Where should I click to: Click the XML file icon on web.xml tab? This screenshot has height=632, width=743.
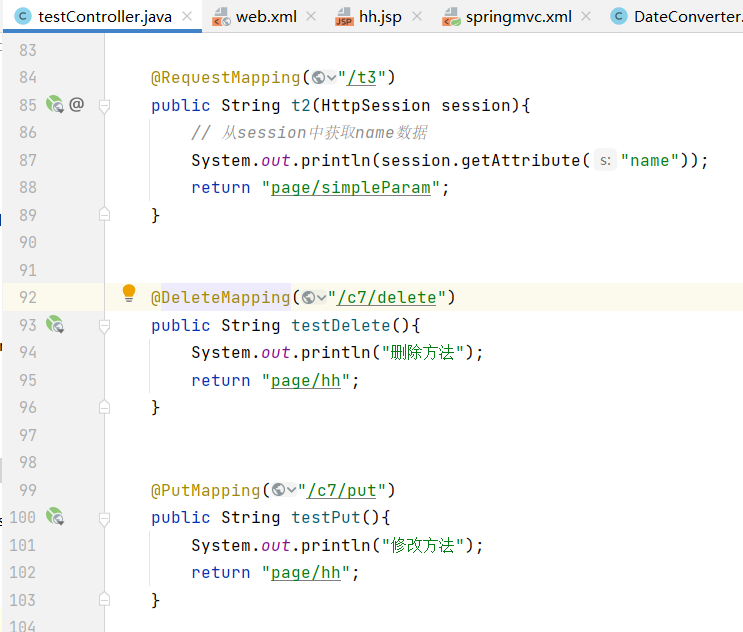click(221, 17)
